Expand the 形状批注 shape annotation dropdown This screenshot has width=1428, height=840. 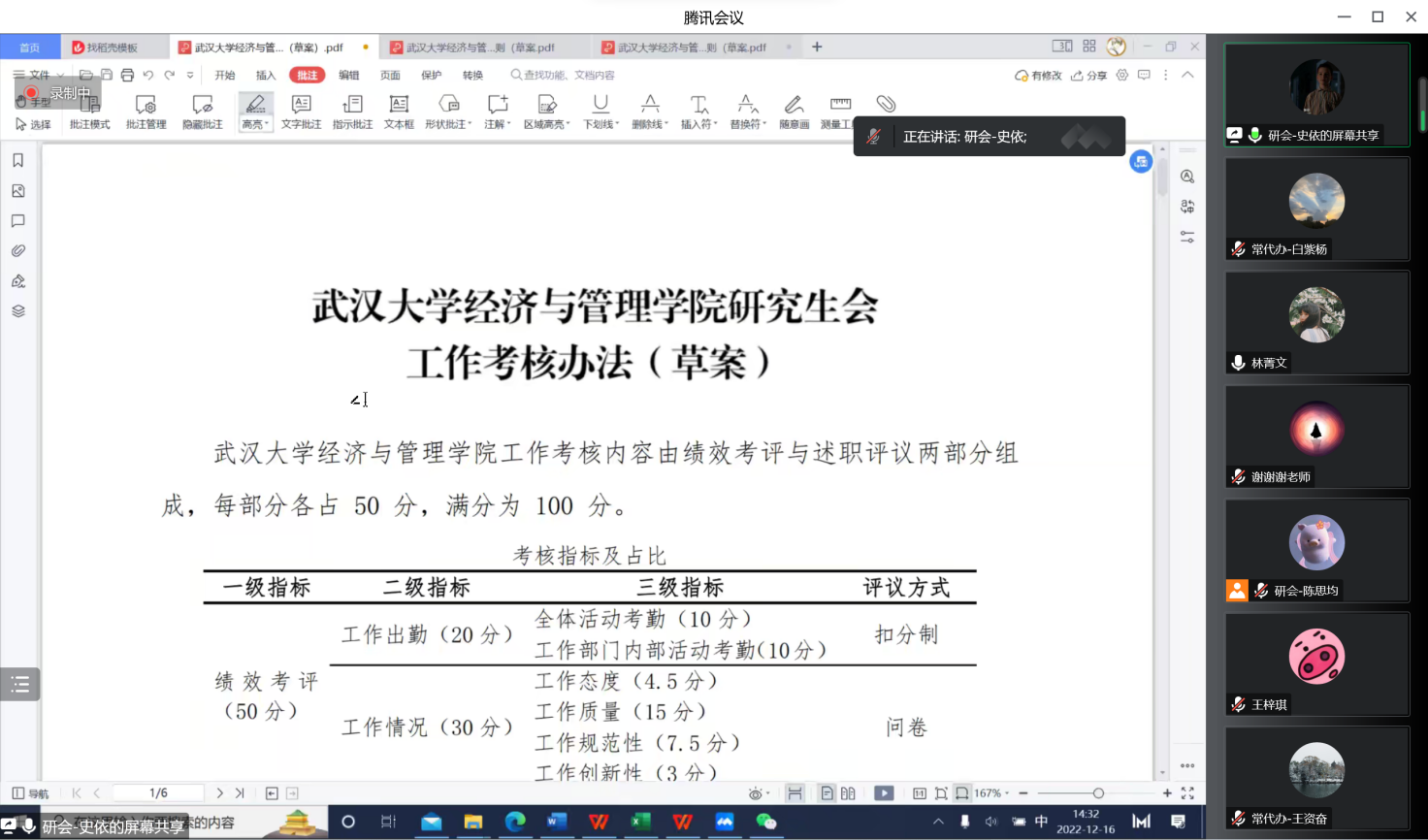click(471, 125)
